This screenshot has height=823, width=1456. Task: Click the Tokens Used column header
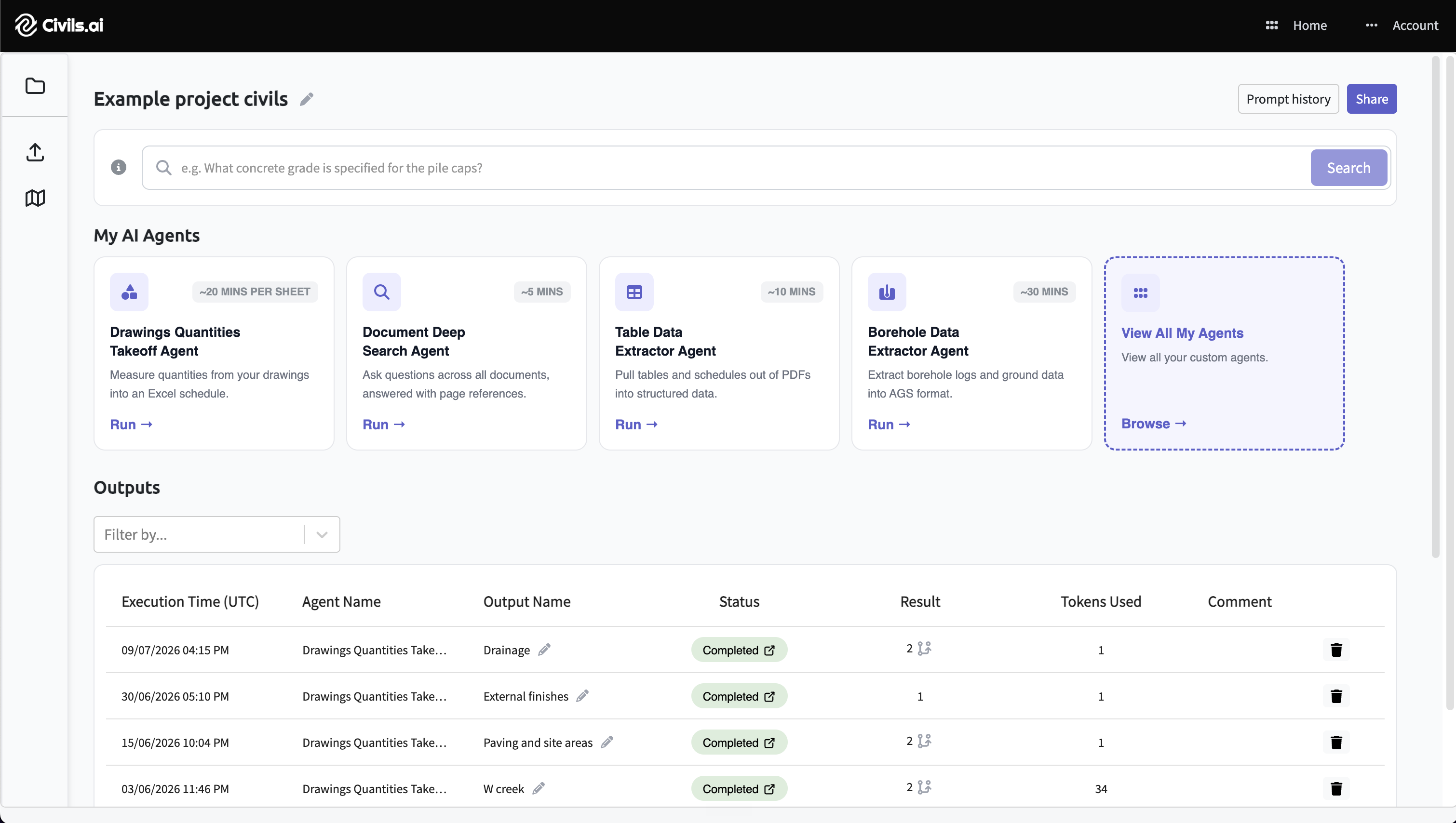coord(1100,601)
